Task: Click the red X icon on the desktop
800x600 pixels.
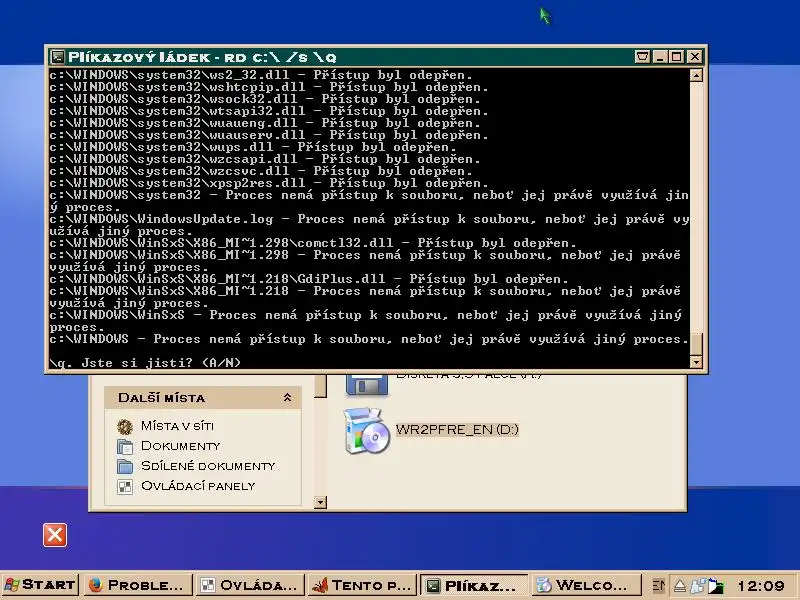Action: [x=55, y=535]
